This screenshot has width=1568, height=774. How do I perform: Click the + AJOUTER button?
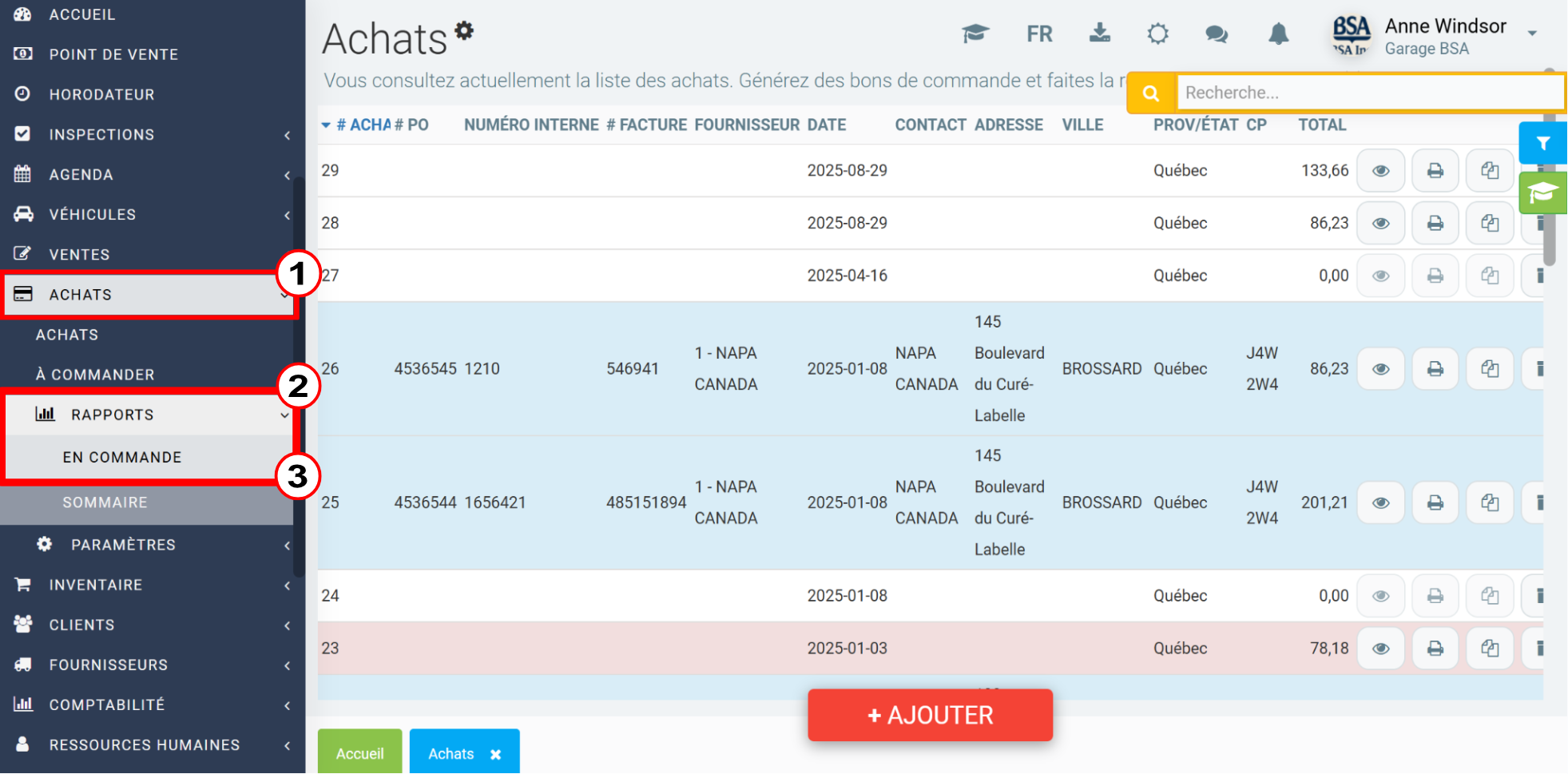click(x=931, y=715)
